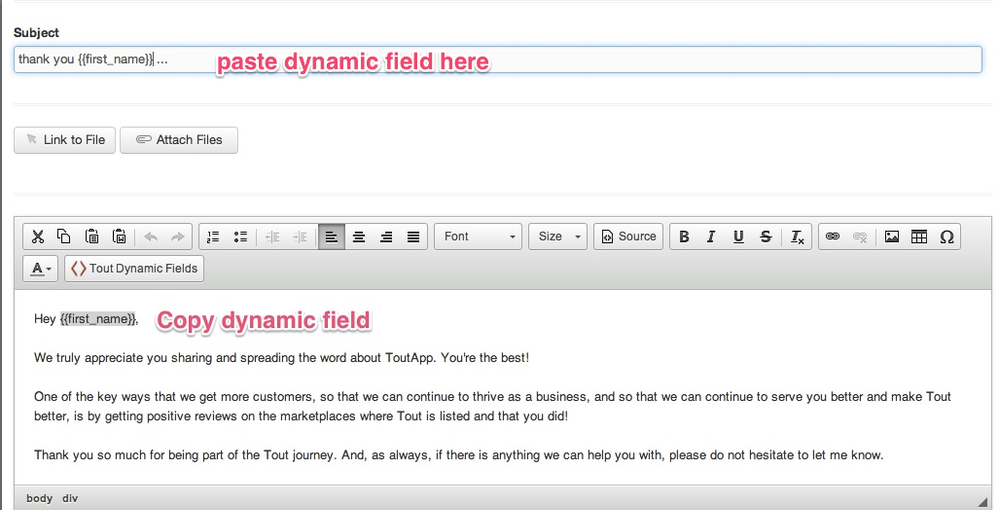Center align the text
Screen dimensions: 999x510
(359, 237)
